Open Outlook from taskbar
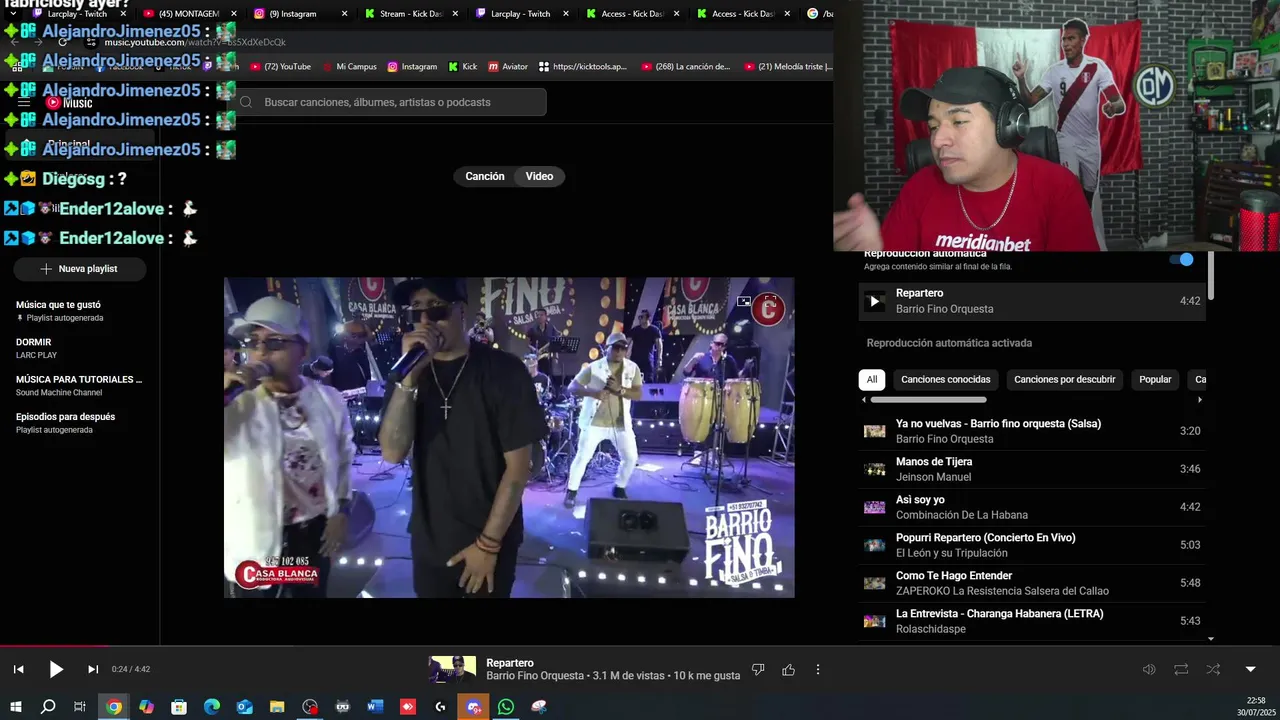The height and width of the screenshot is (720, 1280). (x=245, y=707)
